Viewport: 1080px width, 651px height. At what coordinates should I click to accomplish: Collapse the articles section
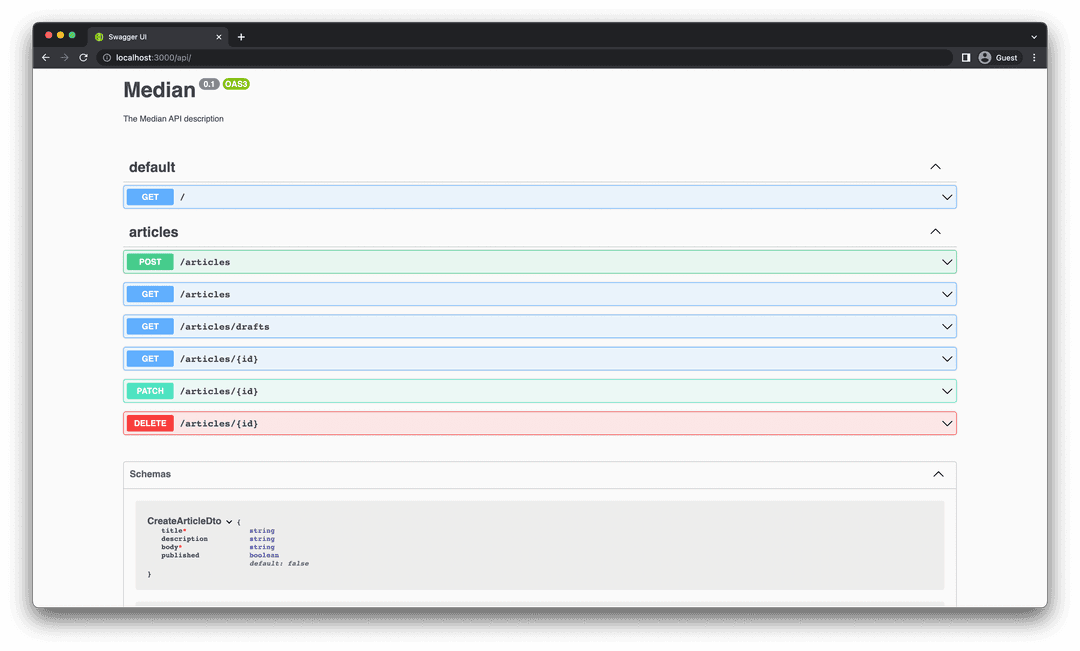click(x=935, y=231)
